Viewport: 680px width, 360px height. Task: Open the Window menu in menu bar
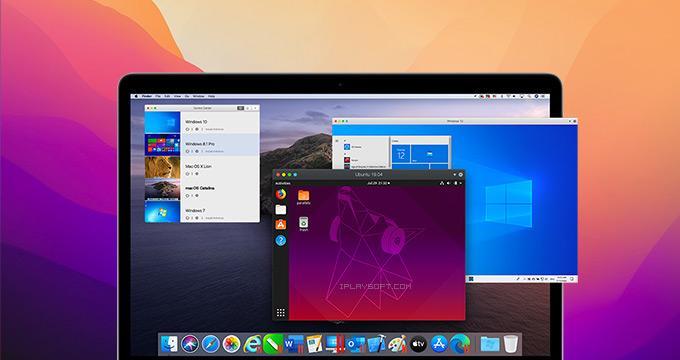point(198,96)
